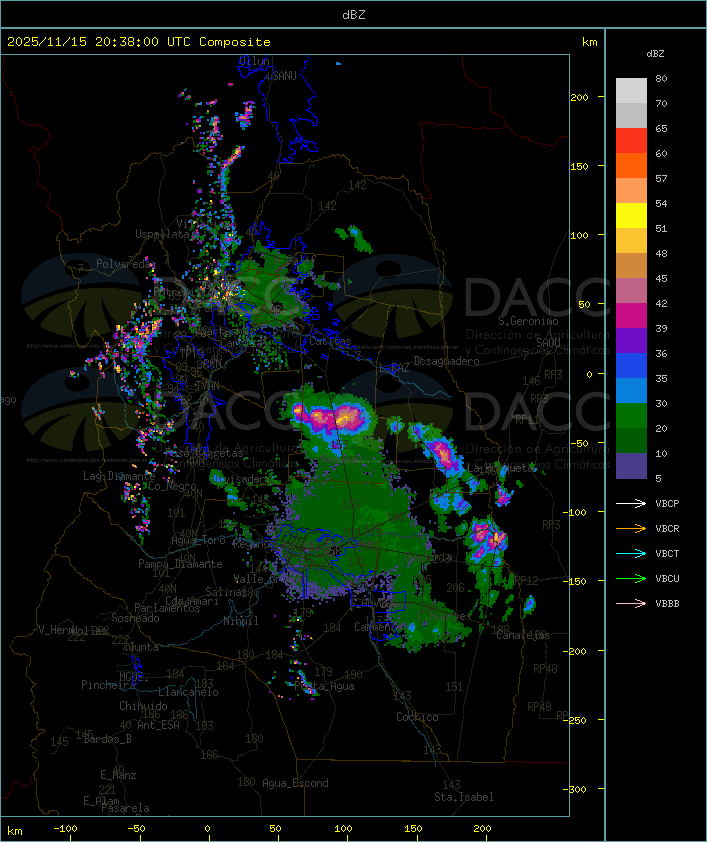Select the red swatch in the dBZ legend
707x842 pixels.
pyautogui.click(x=631, y=140)
